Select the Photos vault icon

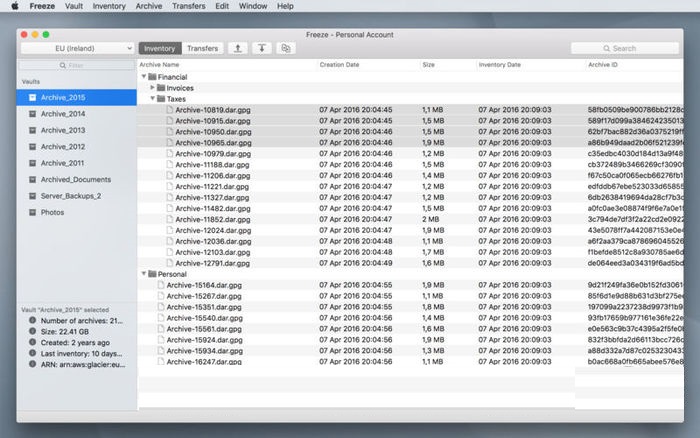32,213
